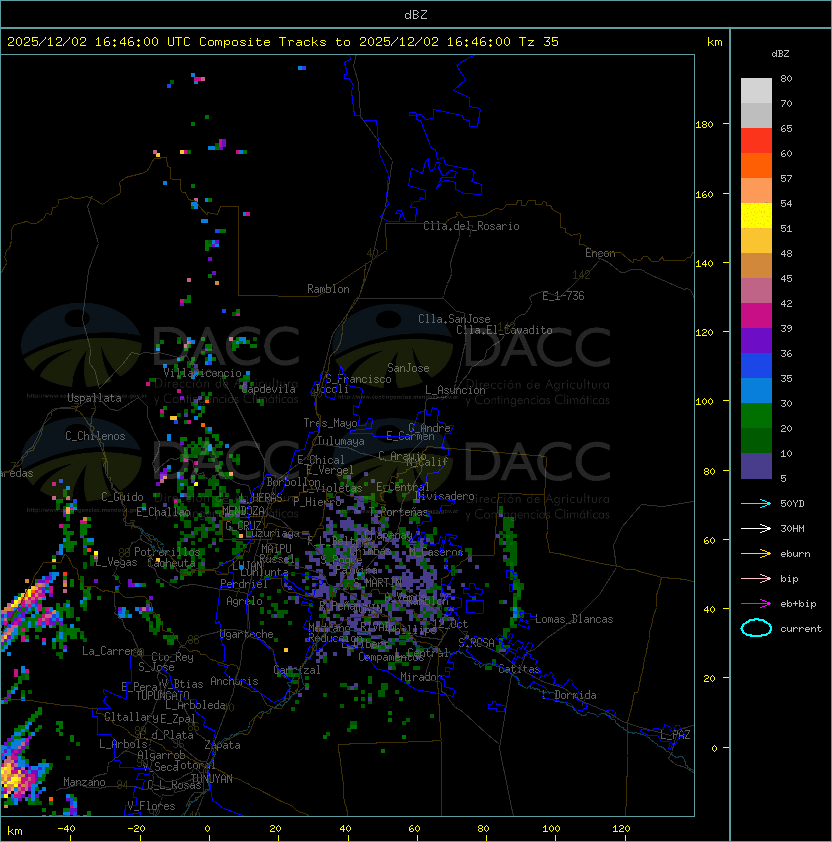Click the 'Mirador' map label
The image size is (832, 842).
(x=422, y=677)
